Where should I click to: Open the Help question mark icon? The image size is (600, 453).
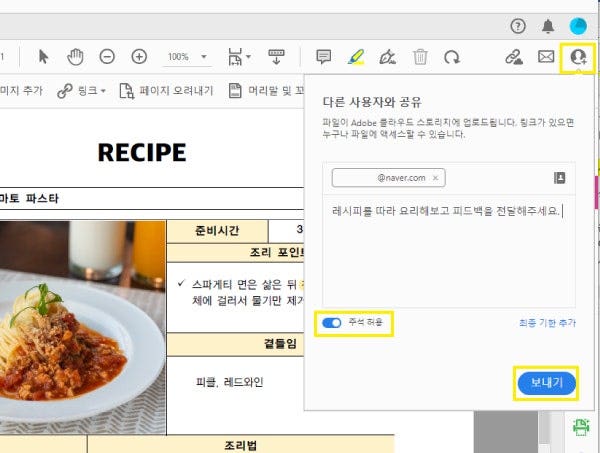[518, 26]
